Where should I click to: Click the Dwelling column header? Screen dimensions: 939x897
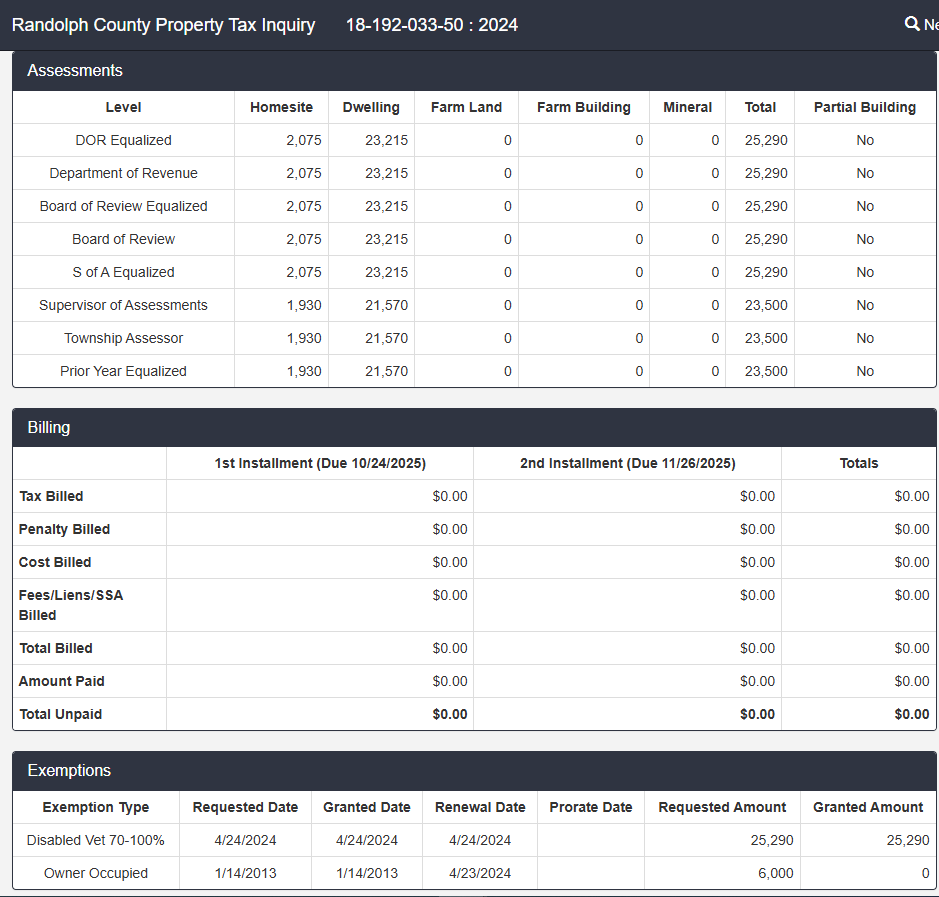[x=371, y=107]
